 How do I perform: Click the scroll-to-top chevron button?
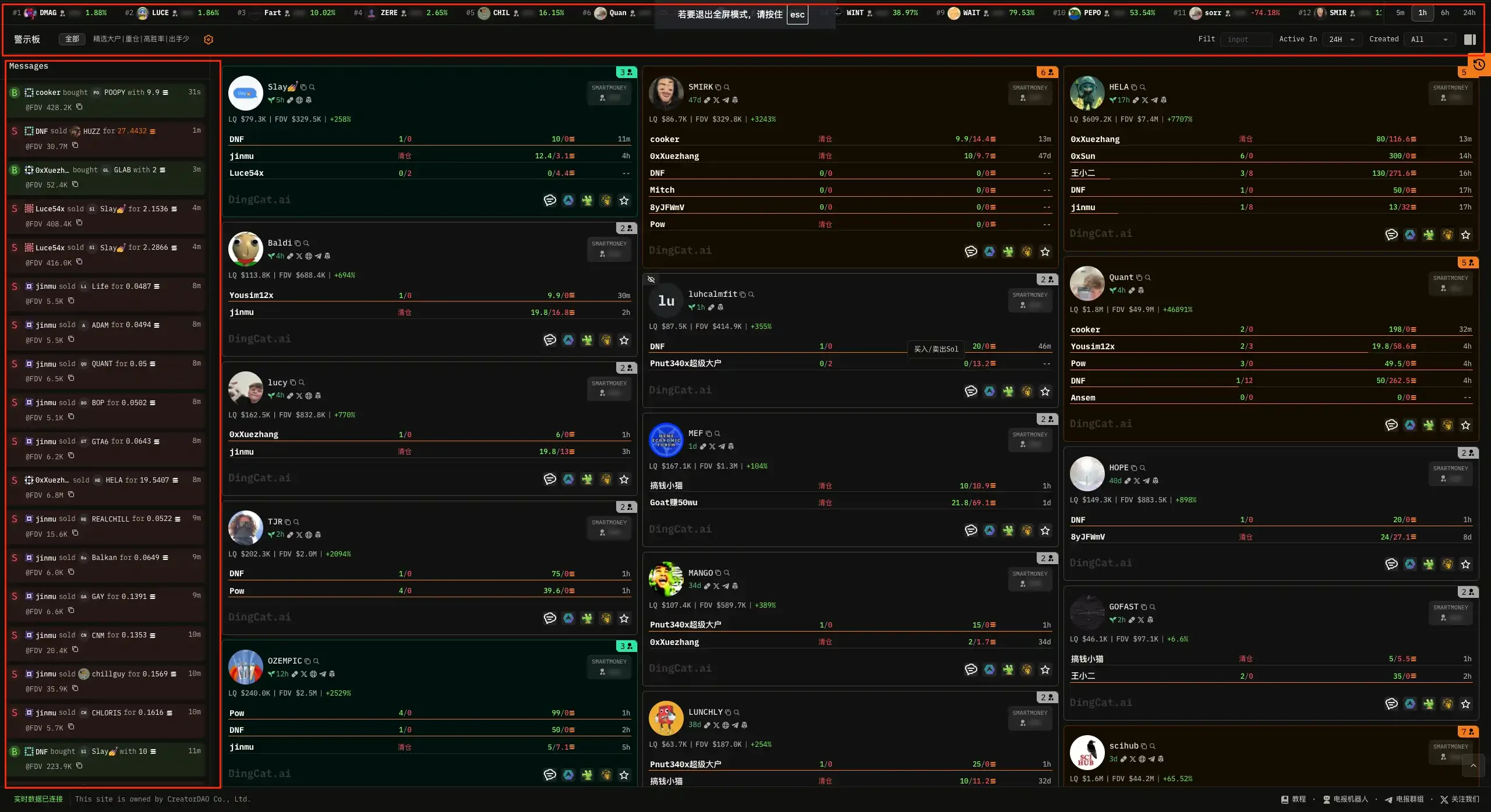pyautogui.click(x=1473, y=765)
